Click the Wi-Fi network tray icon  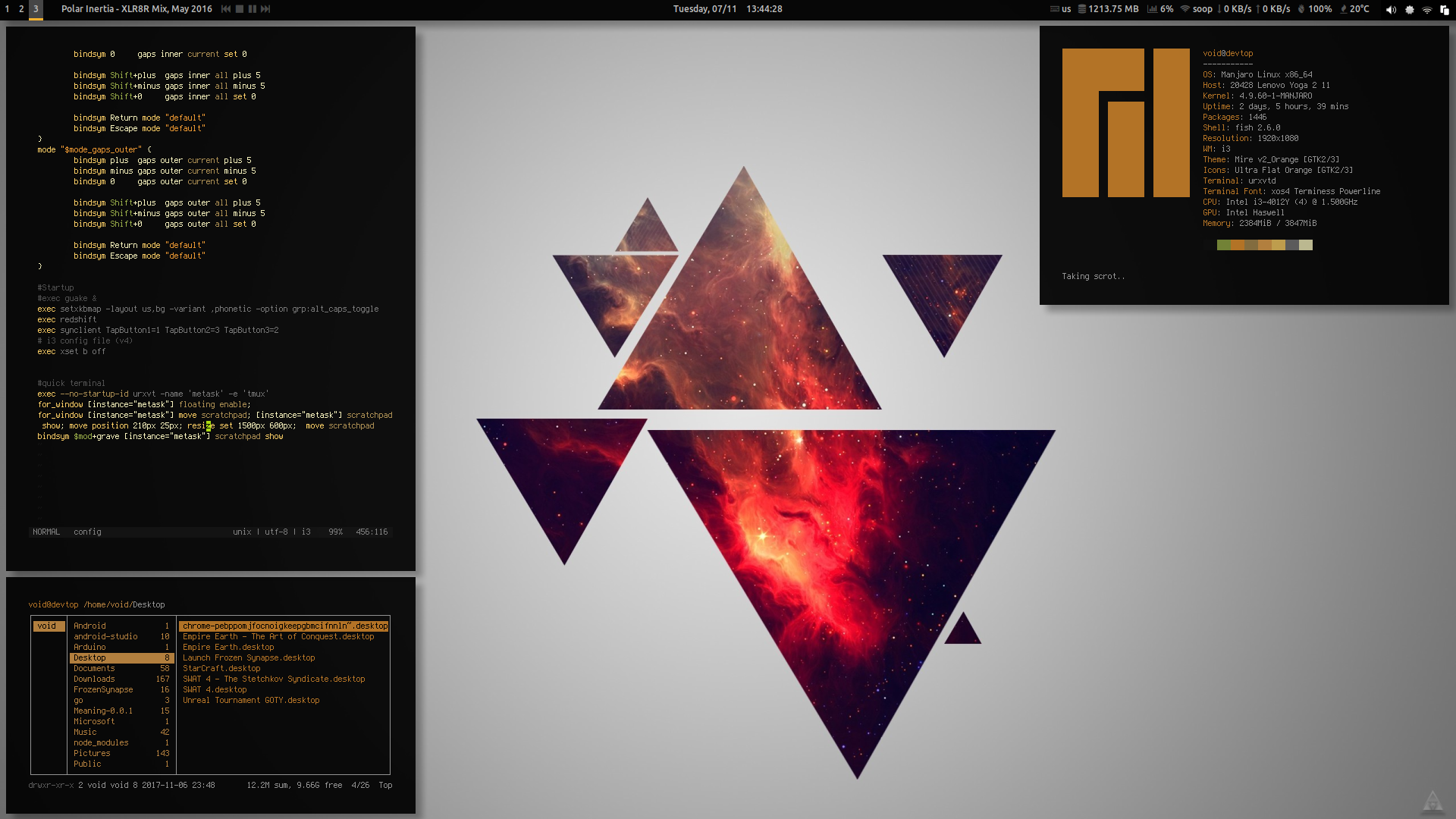(x=1427, y=10)
